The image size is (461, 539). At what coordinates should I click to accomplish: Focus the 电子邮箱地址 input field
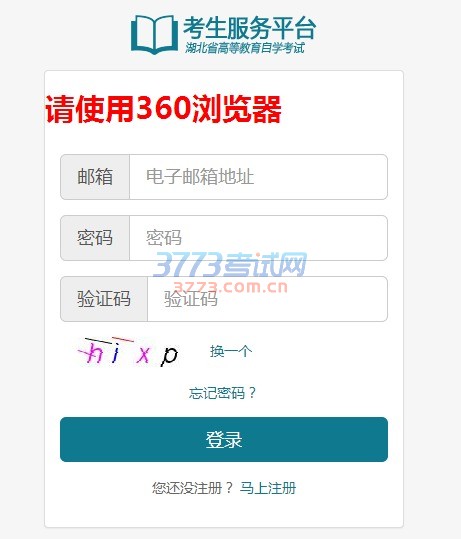(259, 177)
